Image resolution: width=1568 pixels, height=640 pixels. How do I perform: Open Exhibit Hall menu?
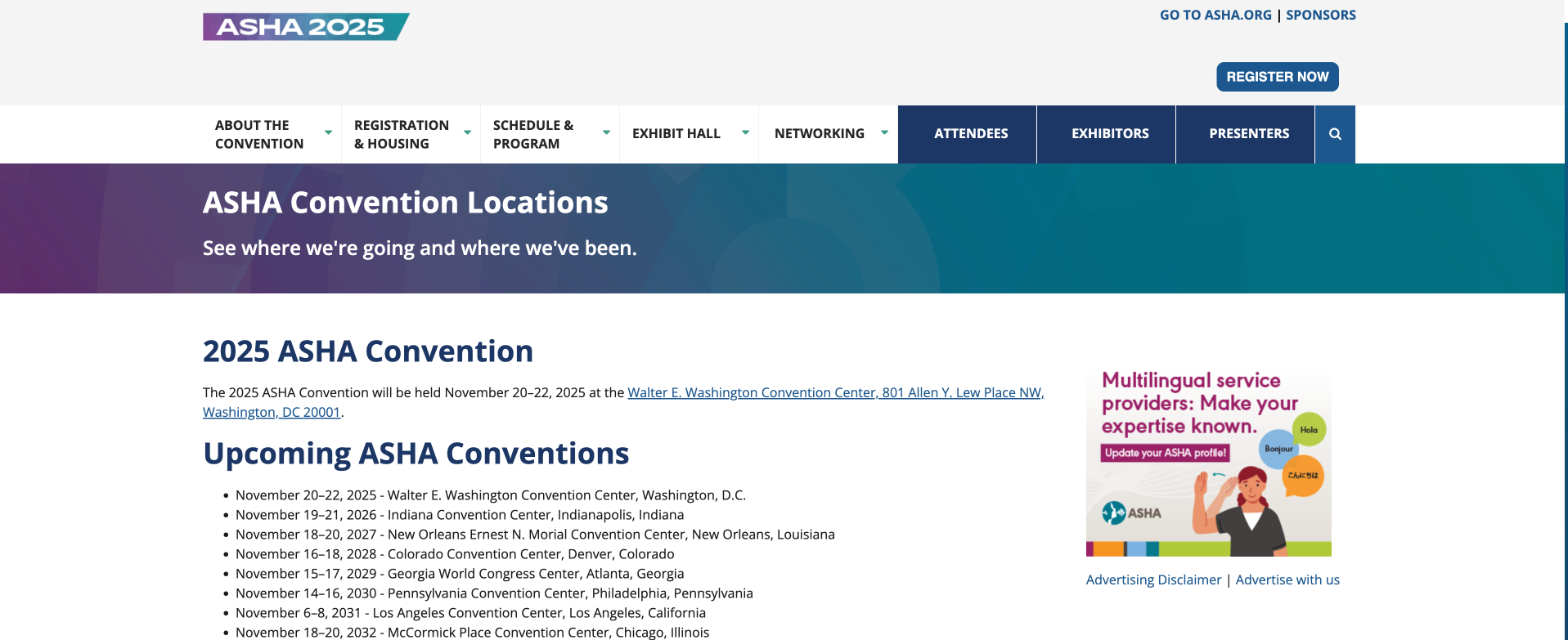676,133
